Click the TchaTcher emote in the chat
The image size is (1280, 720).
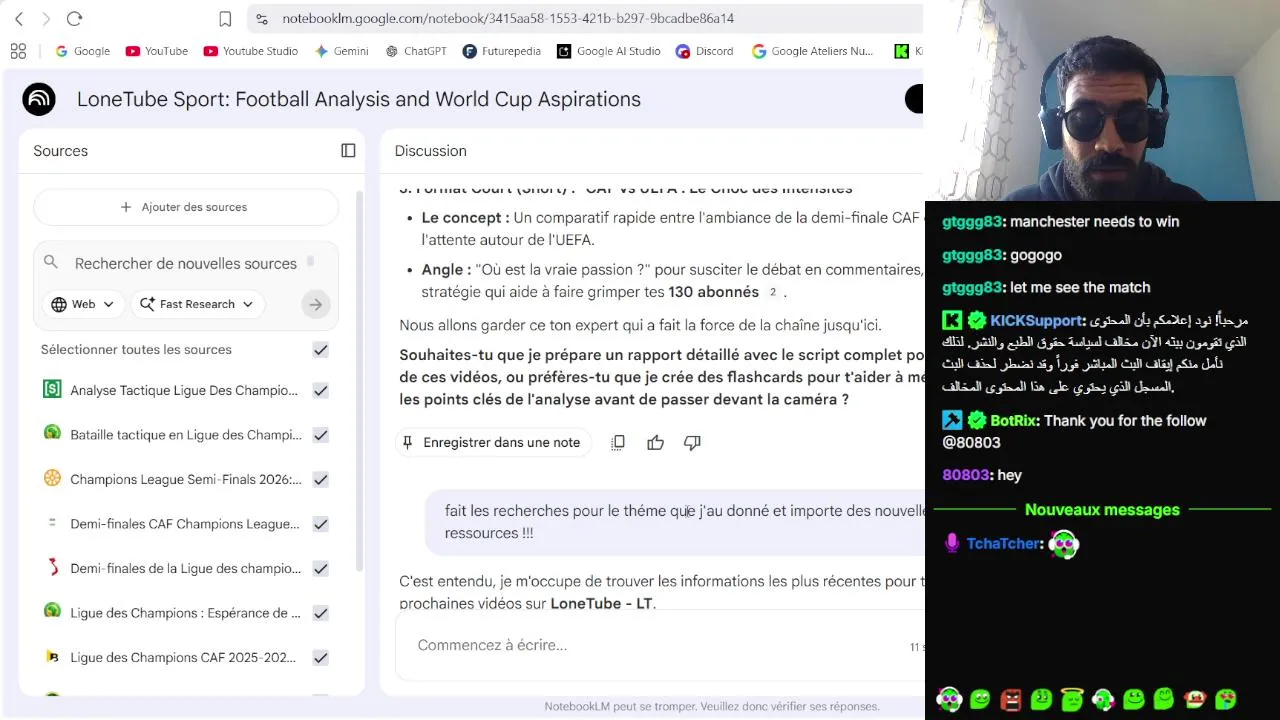click(x=1064, y=544)
